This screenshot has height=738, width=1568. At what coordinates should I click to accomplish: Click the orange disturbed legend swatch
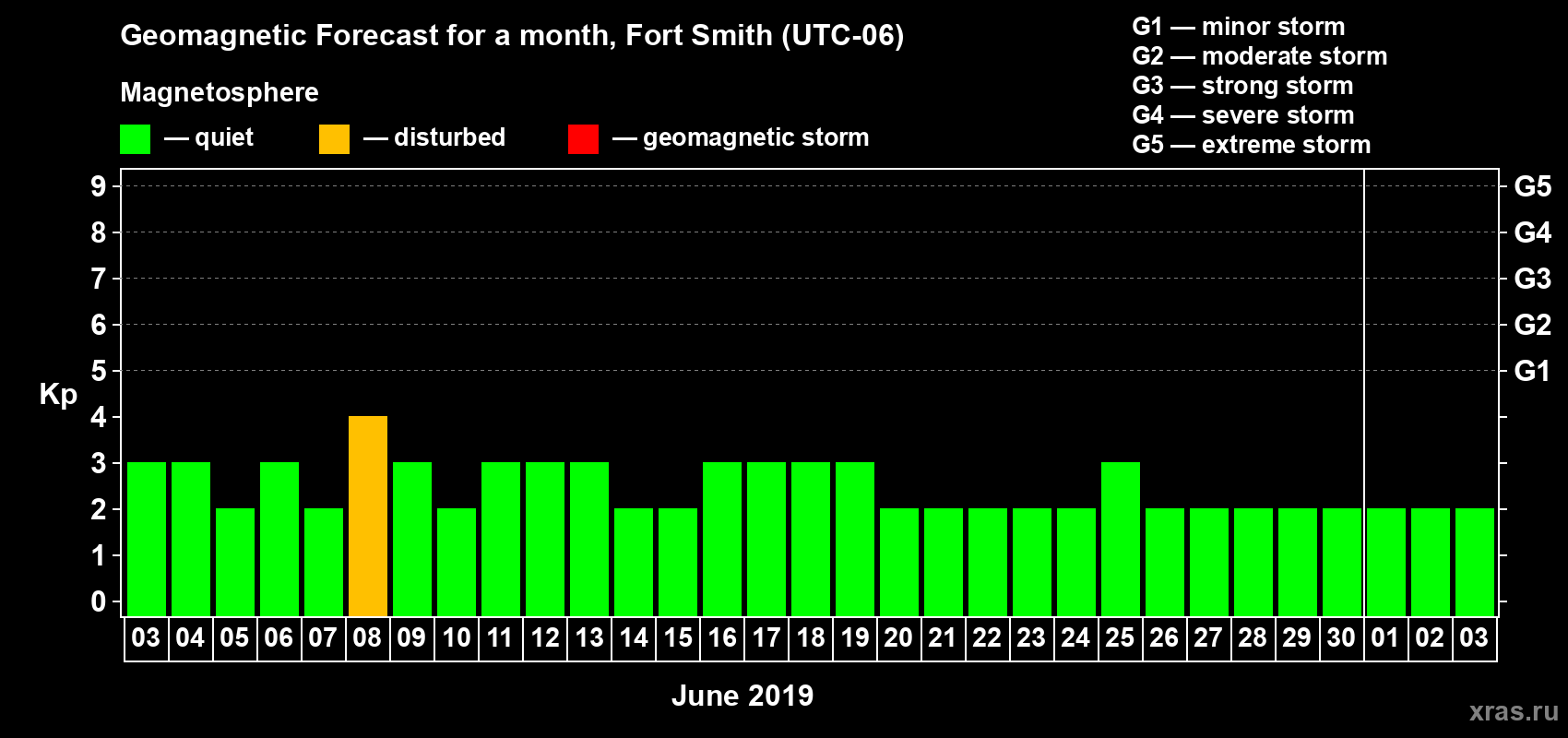(334, 139)
